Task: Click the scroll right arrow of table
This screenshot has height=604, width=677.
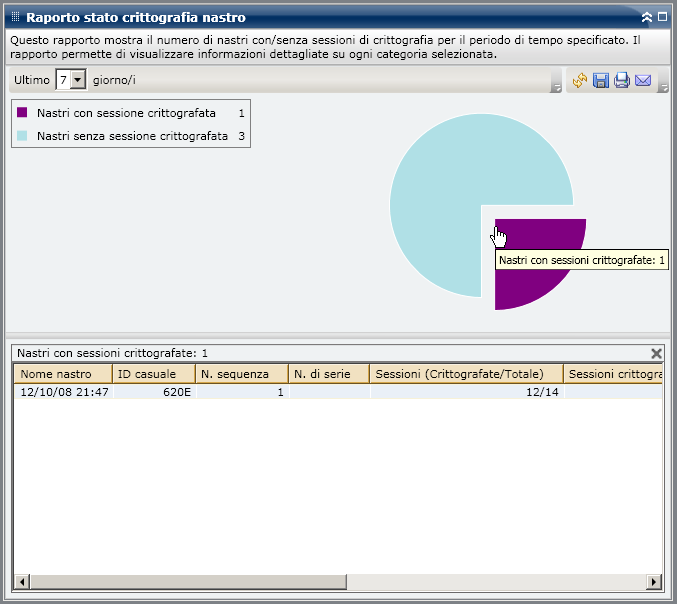Action: [x=654, y=582]
